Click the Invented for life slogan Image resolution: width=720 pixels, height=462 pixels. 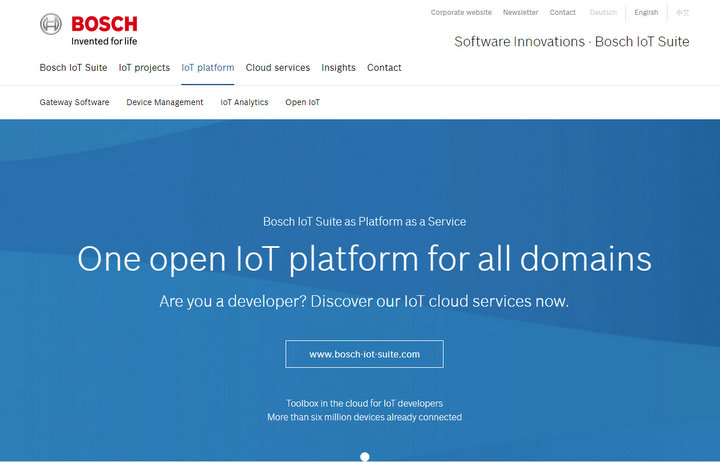[104, 41]
